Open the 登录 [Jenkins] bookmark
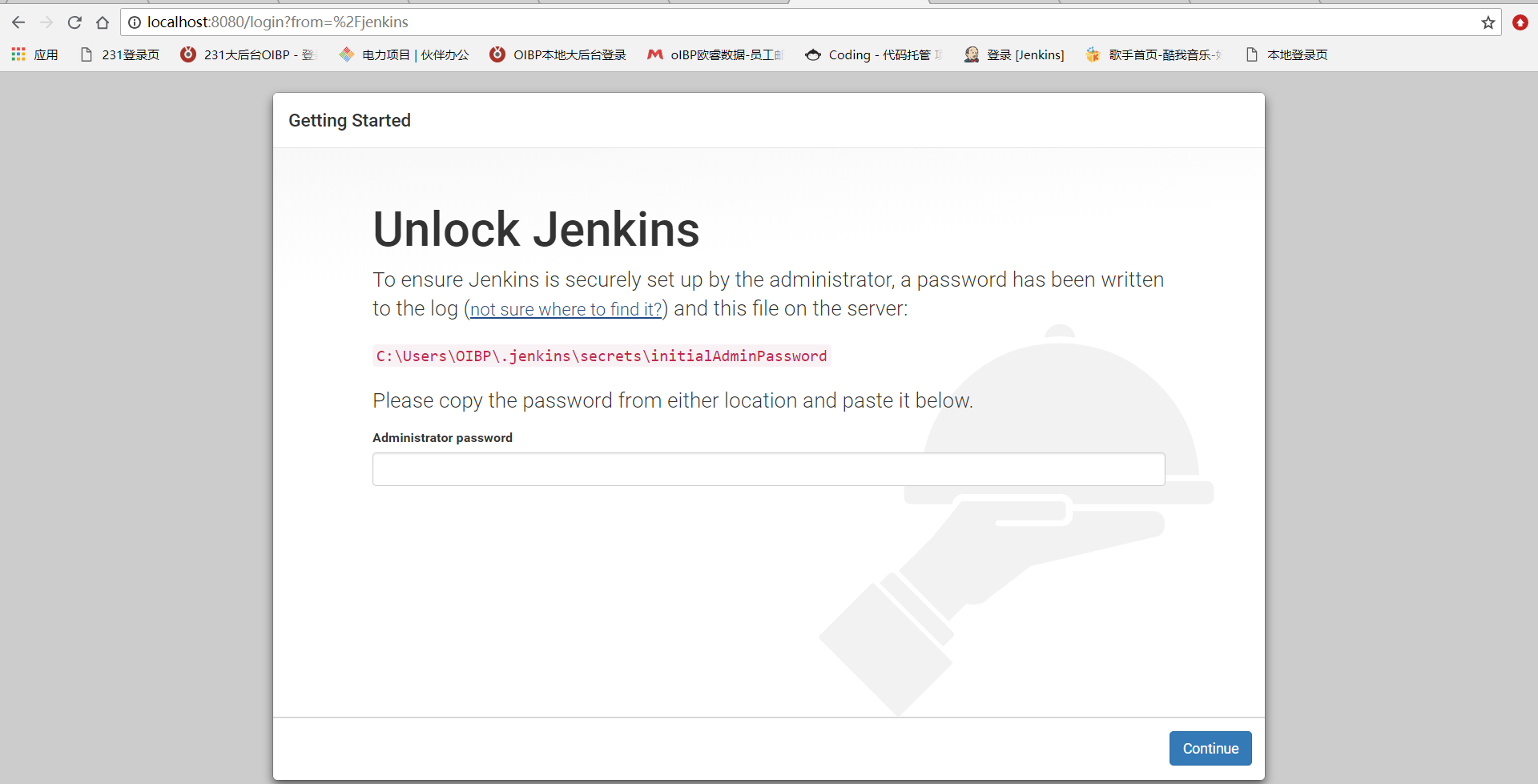 [x=1013, y=54]
